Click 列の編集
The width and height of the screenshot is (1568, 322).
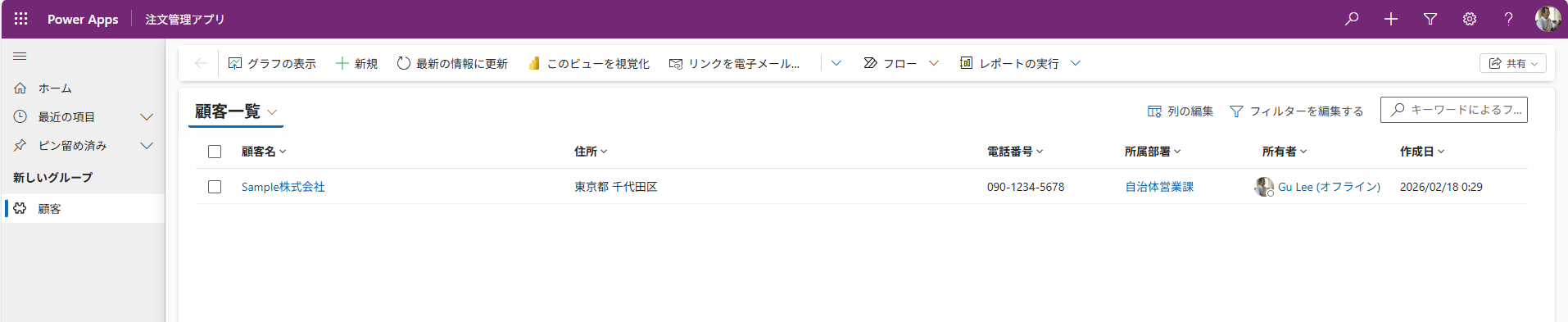point(1180,111)
